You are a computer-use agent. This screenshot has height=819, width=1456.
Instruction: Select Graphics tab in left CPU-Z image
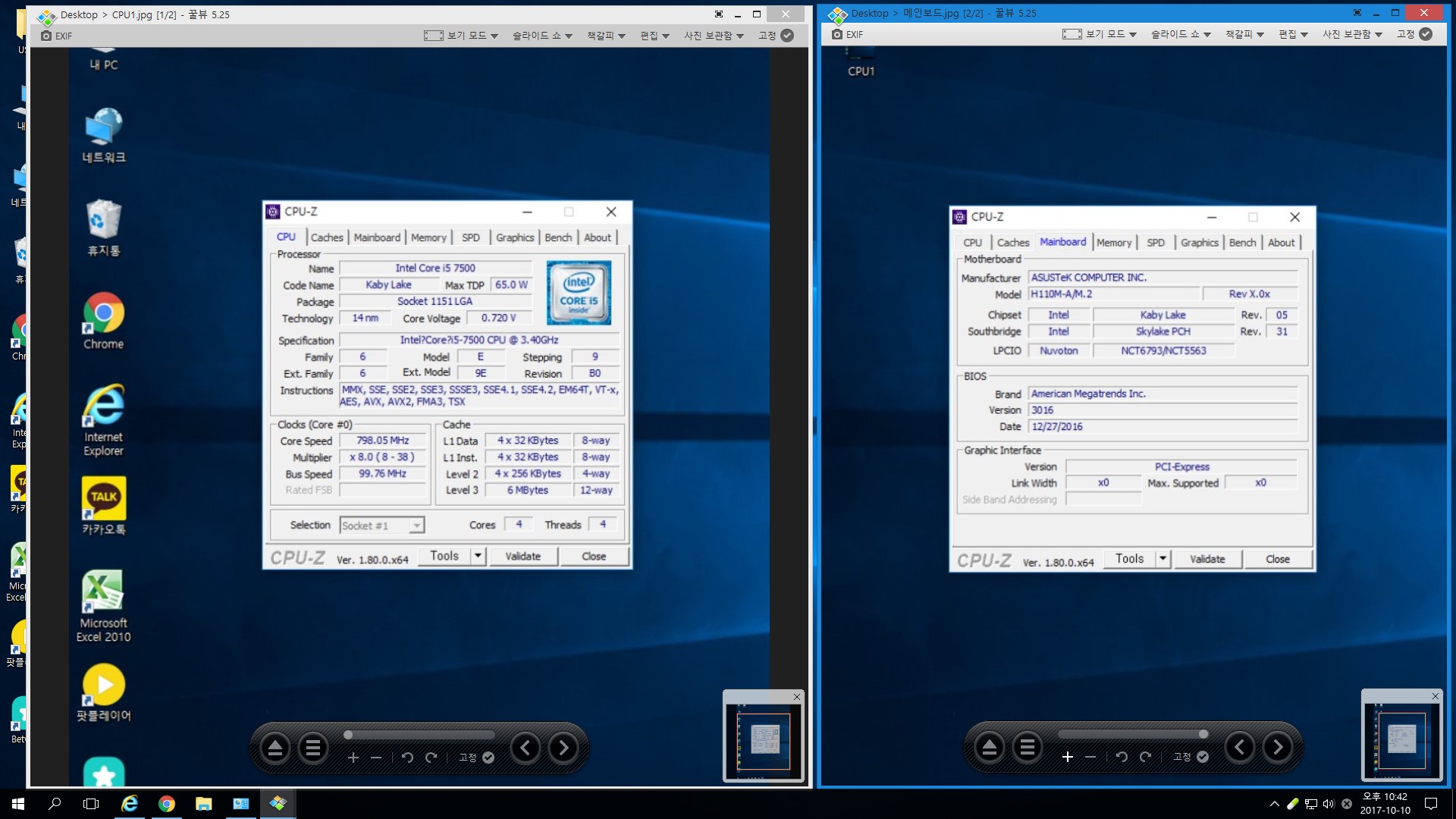[x=515, y=237]
